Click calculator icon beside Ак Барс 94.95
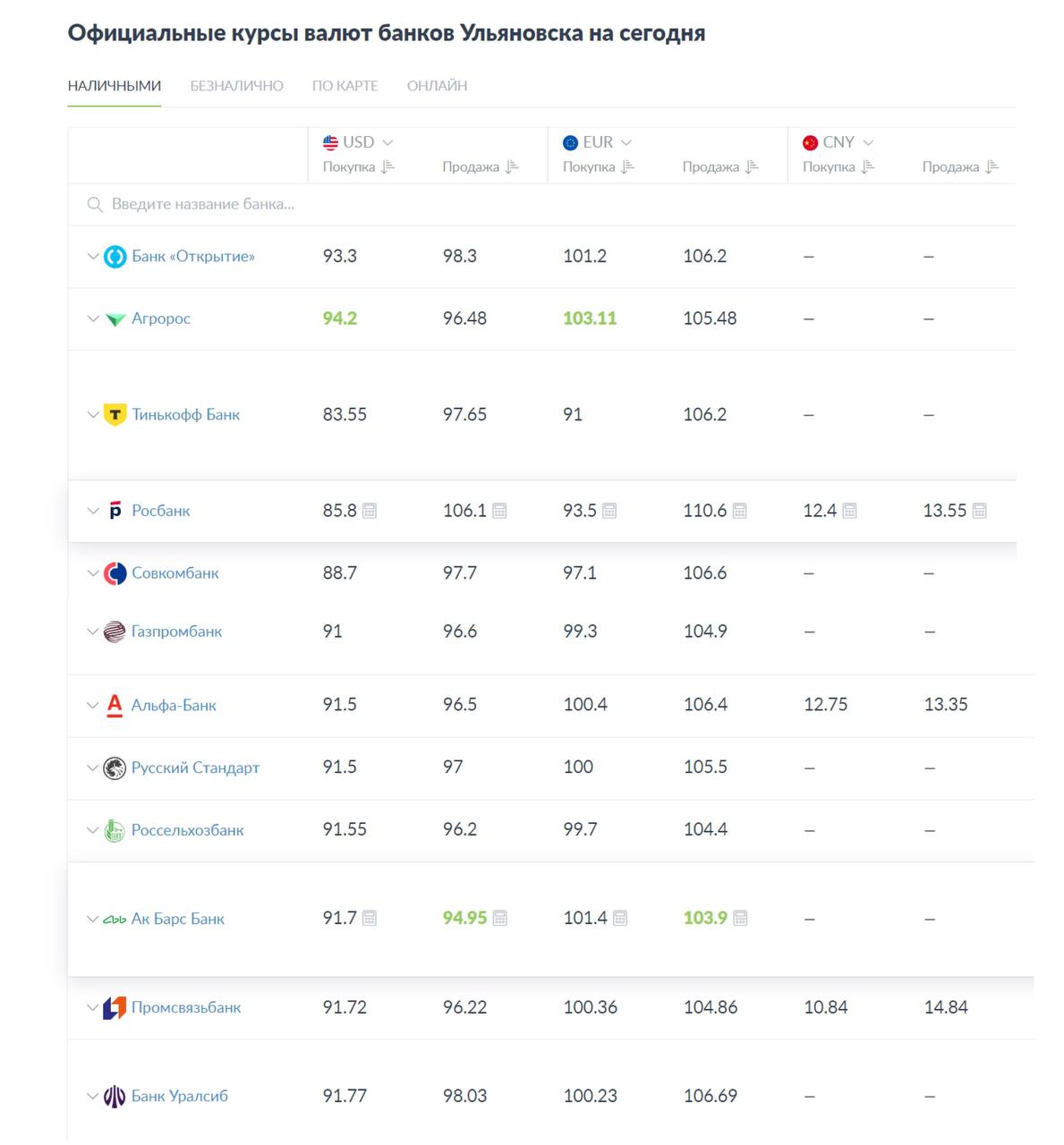This screenshot has height=1145, width=1064. (x=500, y=919)
